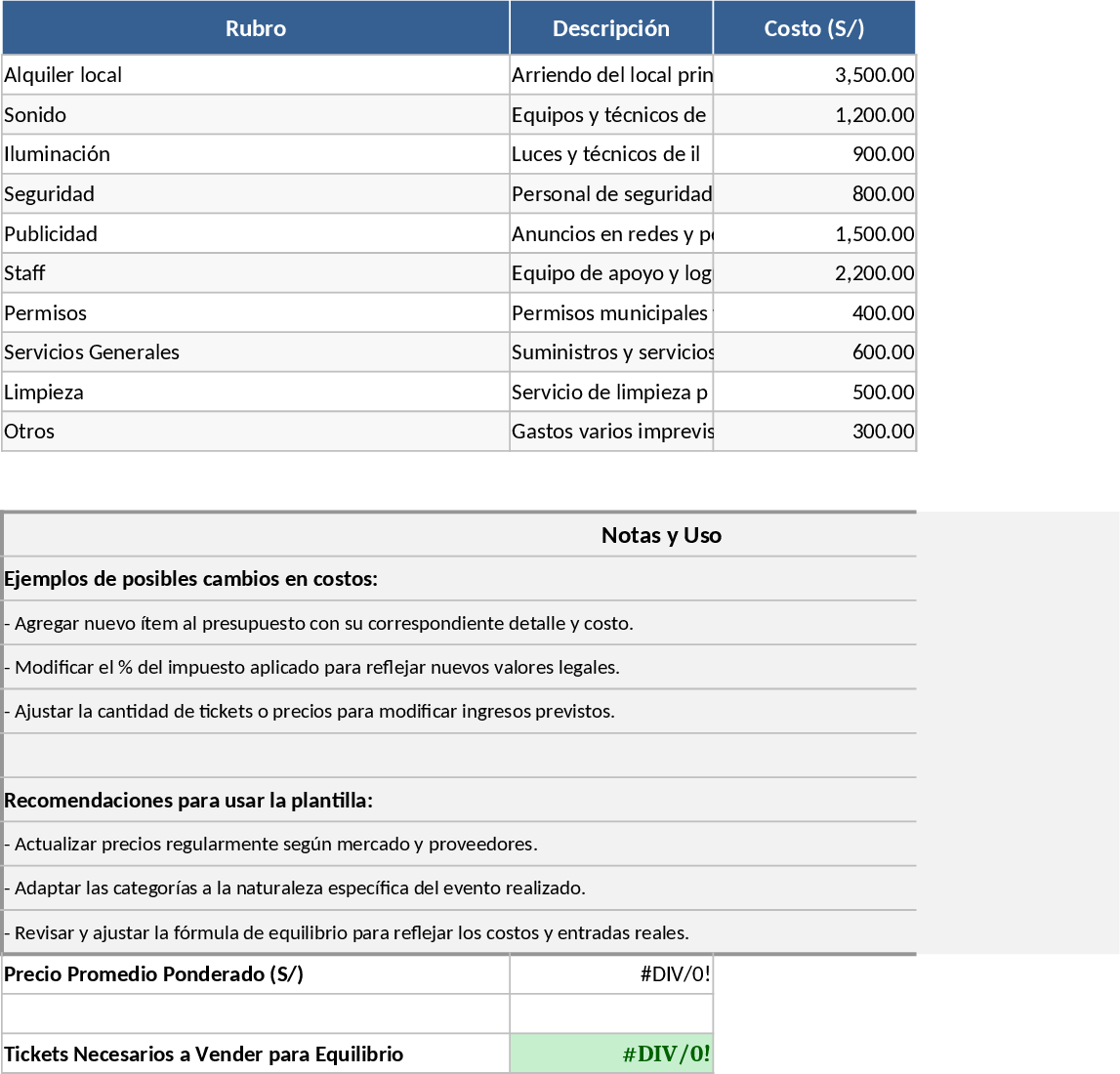Click the Costo (S/) header cell
This screenshot has width=1120, height=1074.
(813, 28)
